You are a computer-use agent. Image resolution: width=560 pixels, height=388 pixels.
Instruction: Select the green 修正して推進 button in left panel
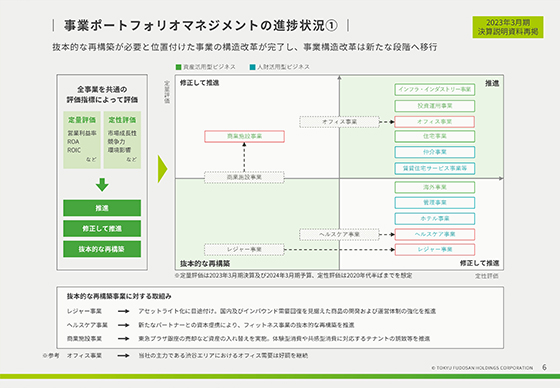coord(102,229)
